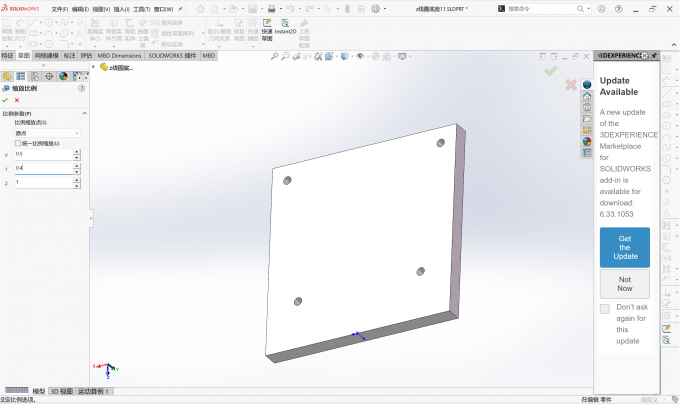This screenshot has width=680, height=404.
Task: Click the Home icon in quick access toolbar
Action: pyautogui.click(x=200, y=9)
